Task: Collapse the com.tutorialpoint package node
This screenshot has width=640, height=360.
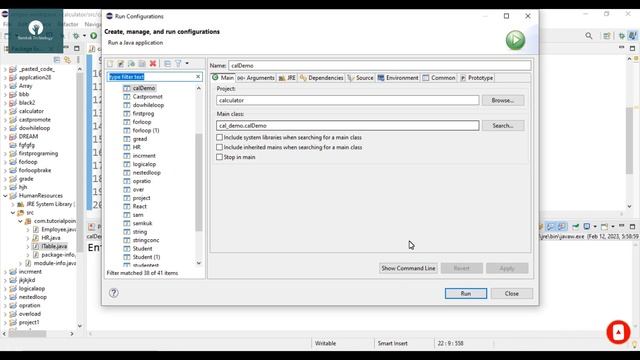Action: point(20,221)
